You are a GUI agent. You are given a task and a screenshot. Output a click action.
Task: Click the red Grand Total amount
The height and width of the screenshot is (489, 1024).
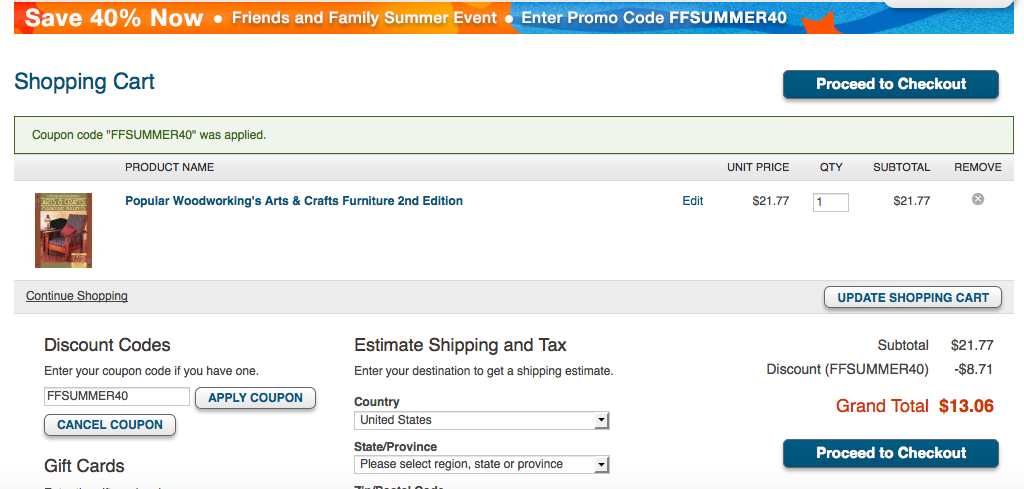(x=966, y=406)
